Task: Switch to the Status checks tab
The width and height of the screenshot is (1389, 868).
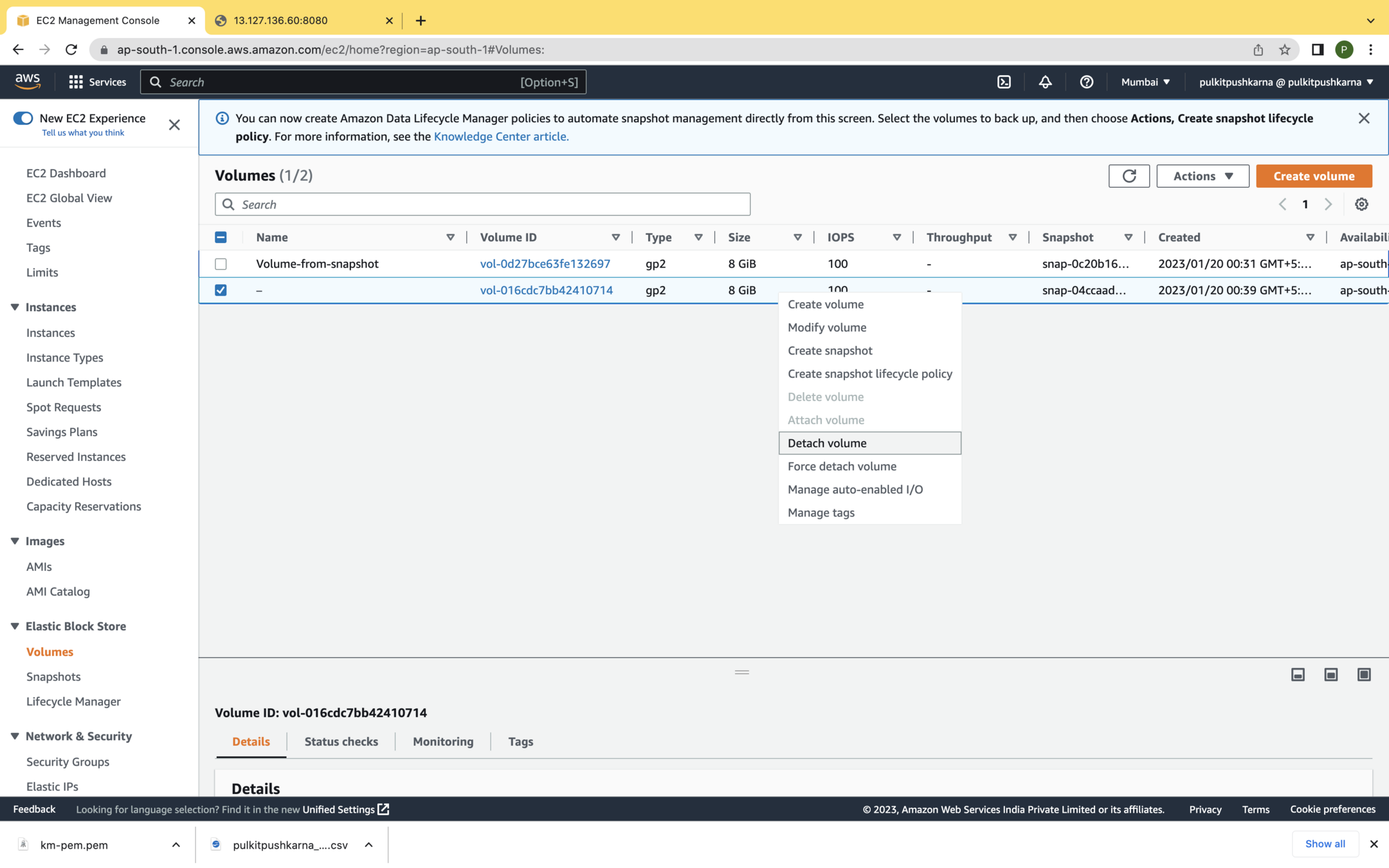Action: click(x=341, y=741)
